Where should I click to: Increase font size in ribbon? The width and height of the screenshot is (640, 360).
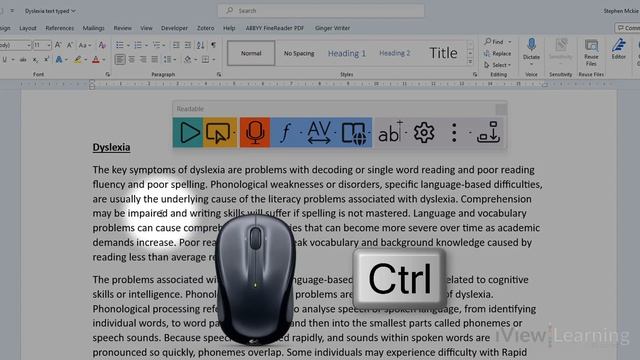(58, 45)
